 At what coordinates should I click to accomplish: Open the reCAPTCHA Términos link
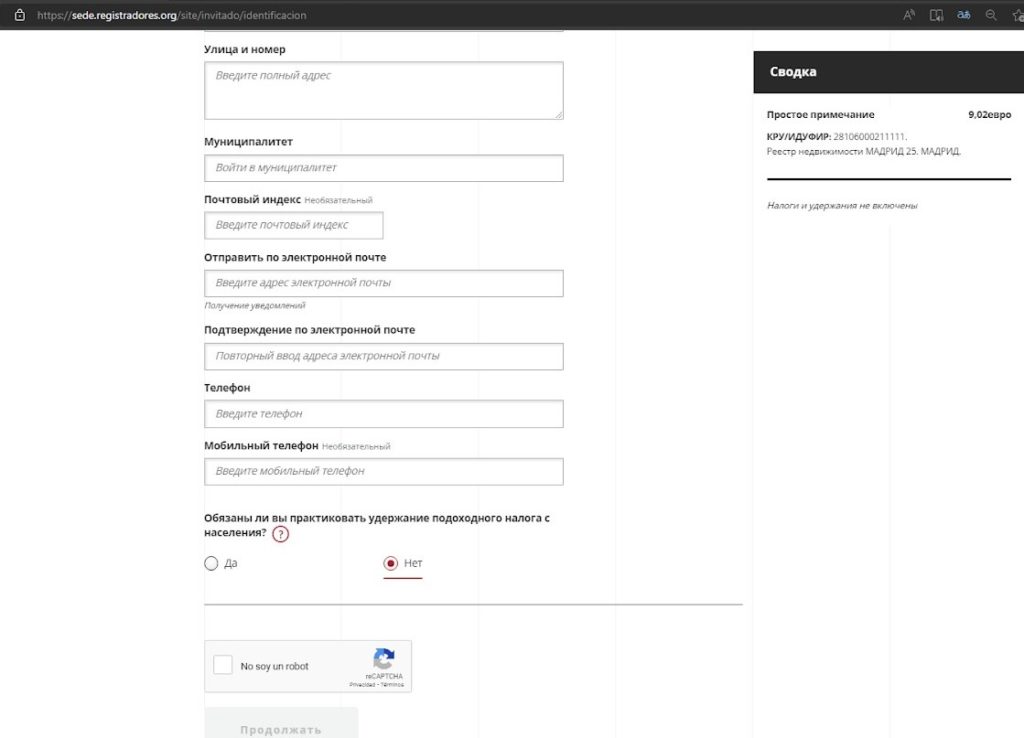pos(392,685)
